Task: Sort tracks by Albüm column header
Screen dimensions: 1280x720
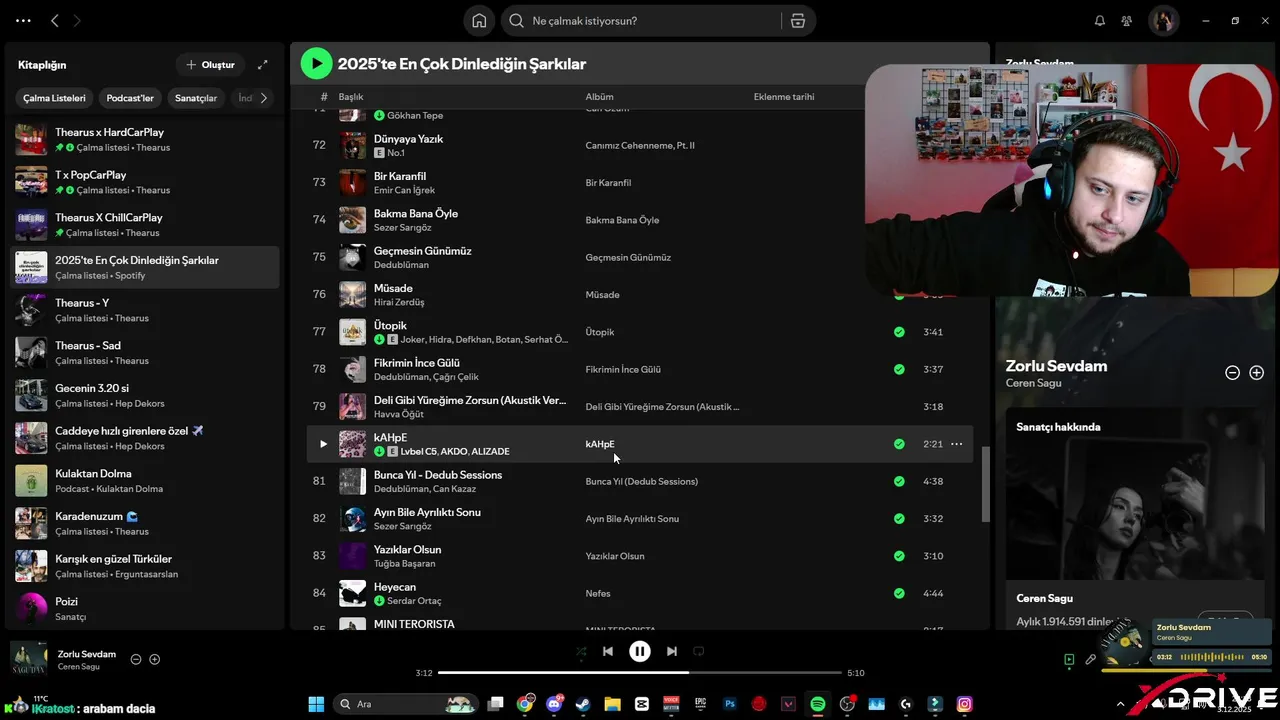Action: (600, 97)
